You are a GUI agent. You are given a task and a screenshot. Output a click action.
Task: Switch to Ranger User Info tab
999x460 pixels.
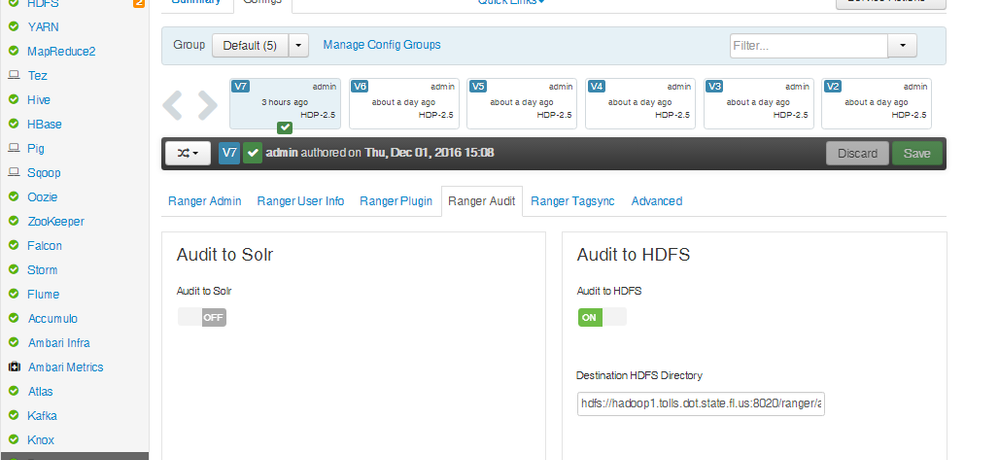click(x=301, y=201)
